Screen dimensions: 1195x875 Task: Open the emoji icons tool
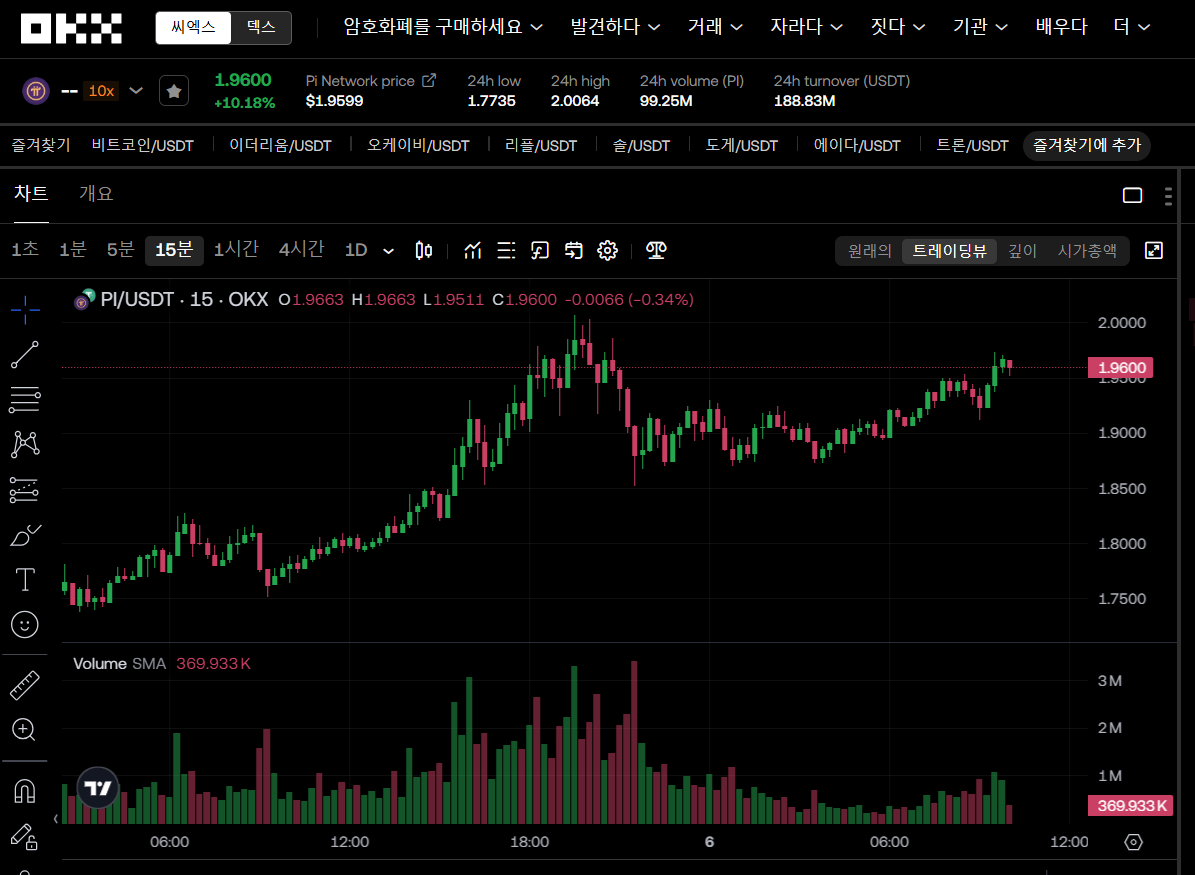(25, 625)
